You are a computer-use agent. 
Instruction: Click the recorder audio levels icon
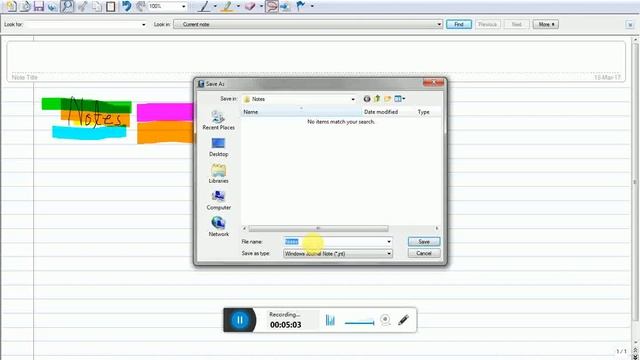330,320
